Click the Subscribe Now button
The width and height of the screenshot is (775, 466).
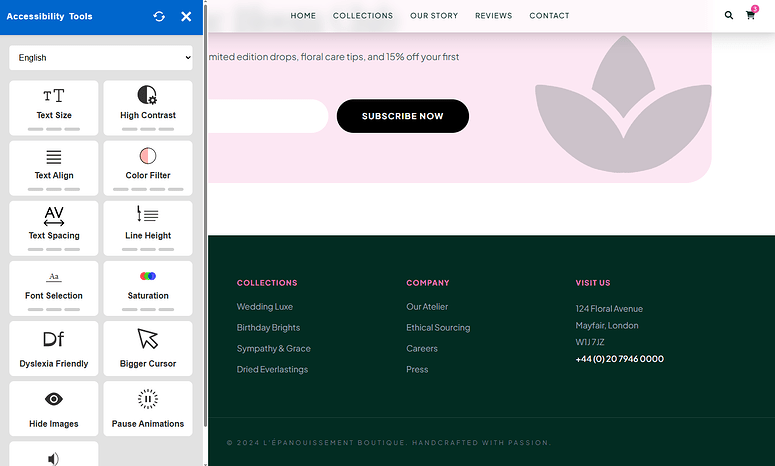[402, 116]
